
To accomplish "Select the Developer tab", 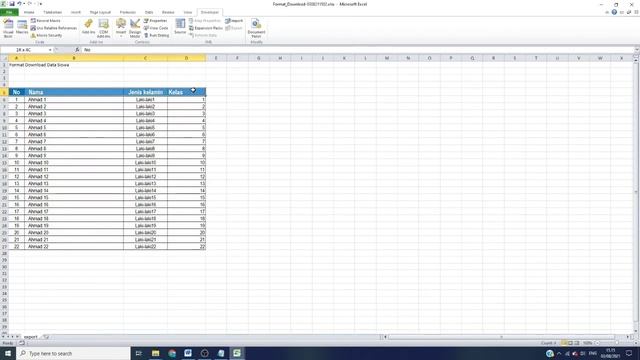I will [x=209, y=12].
